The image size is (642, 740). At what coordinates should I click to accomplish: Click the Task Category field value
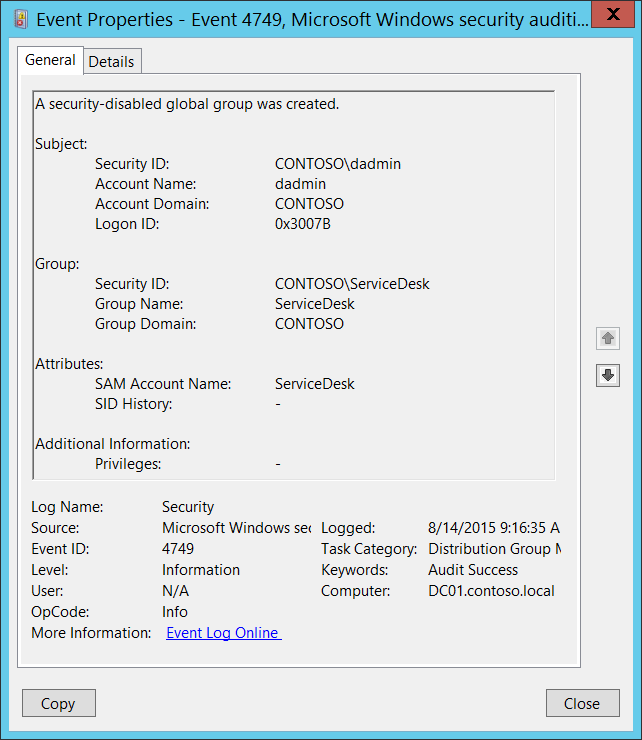coord(494,549)
